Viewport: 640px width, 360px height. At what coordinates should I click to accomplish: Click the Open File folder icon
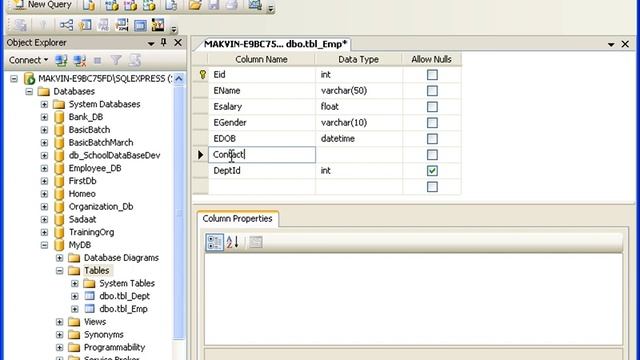click(x=195, y=5)
